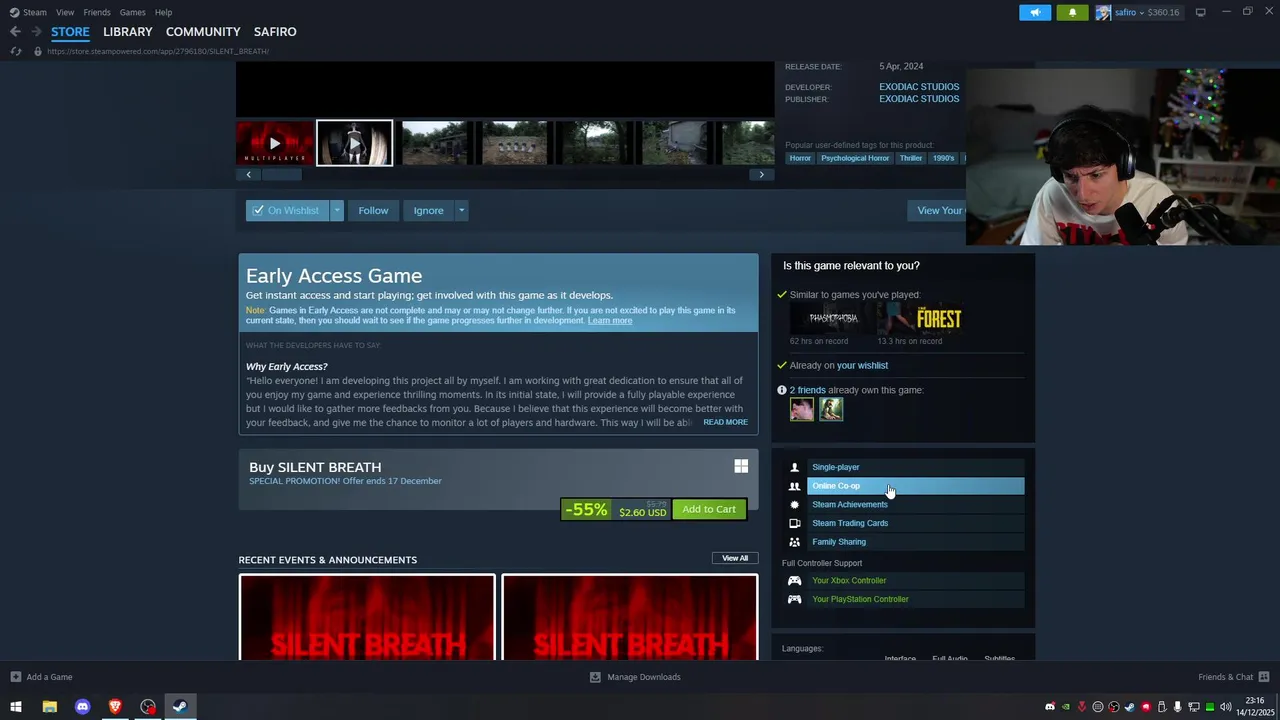Open the your wishlist link
This screenshot has width=1280, height=720.
click(x=862, y=365)
